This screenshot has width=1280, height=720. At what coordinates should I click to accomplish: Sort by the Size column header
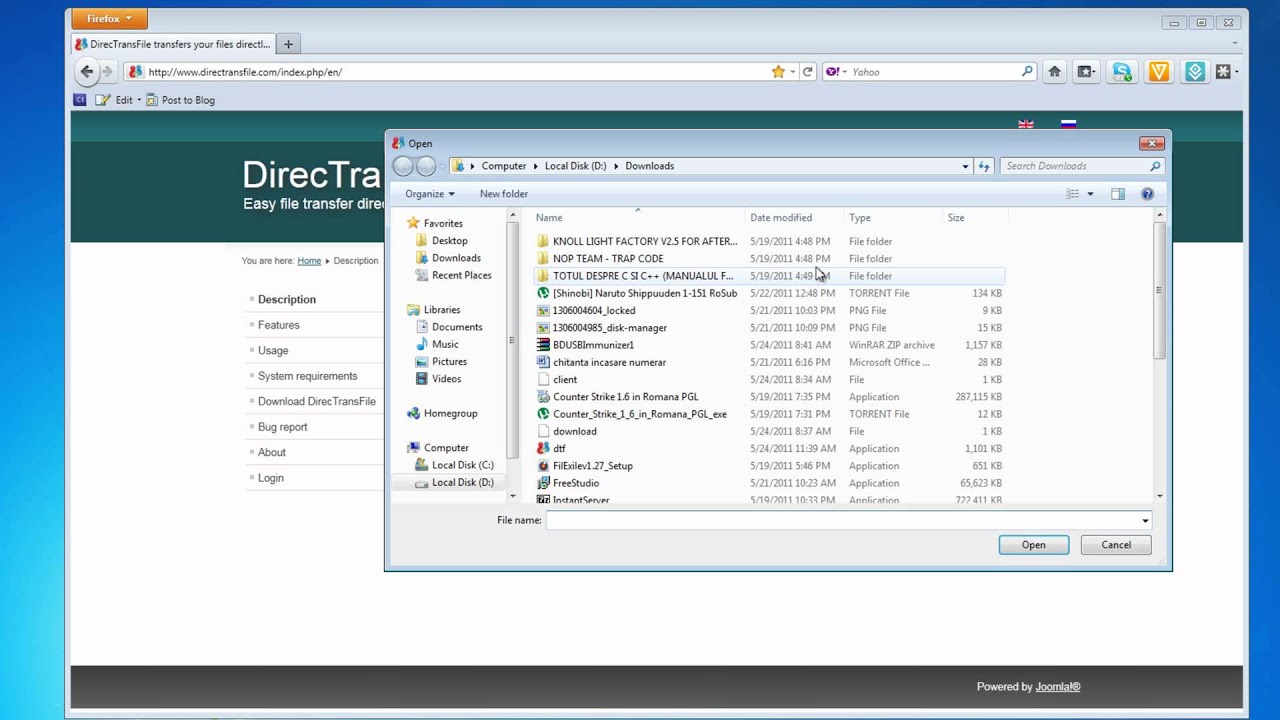[x=975, y=218]
